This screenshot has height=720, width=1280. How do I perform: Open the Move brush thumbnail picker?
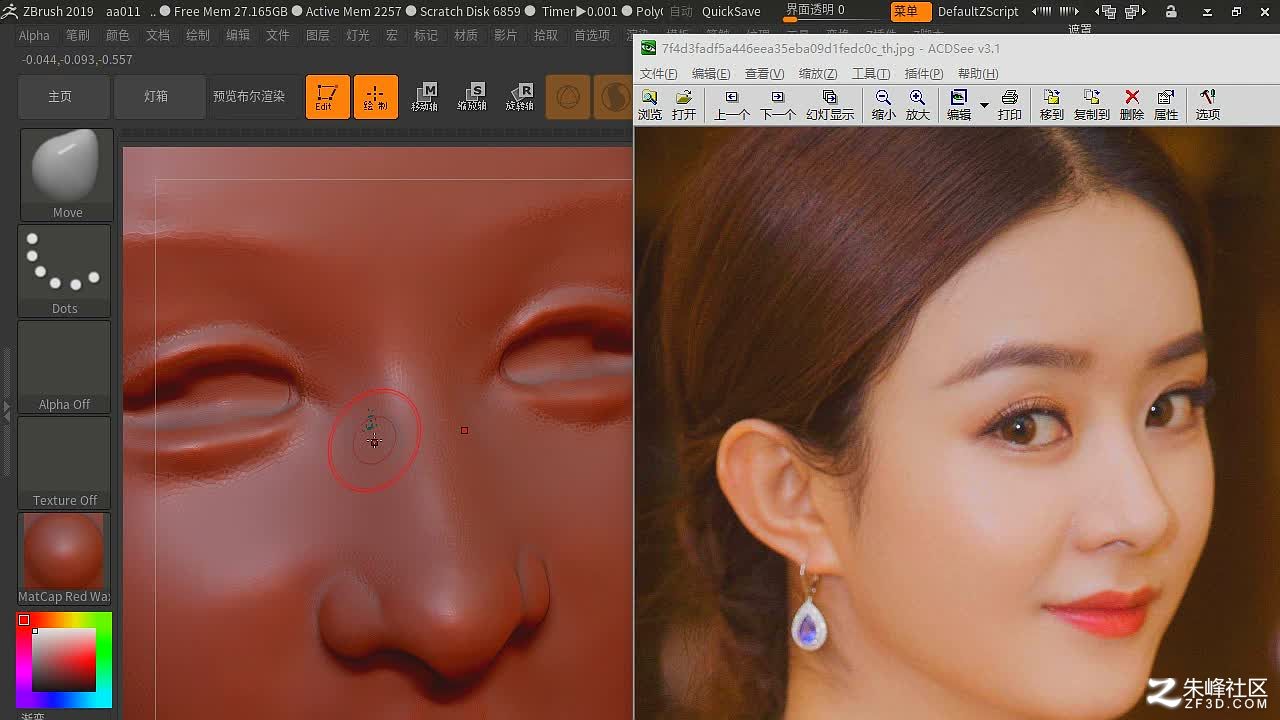pos(67,174)
